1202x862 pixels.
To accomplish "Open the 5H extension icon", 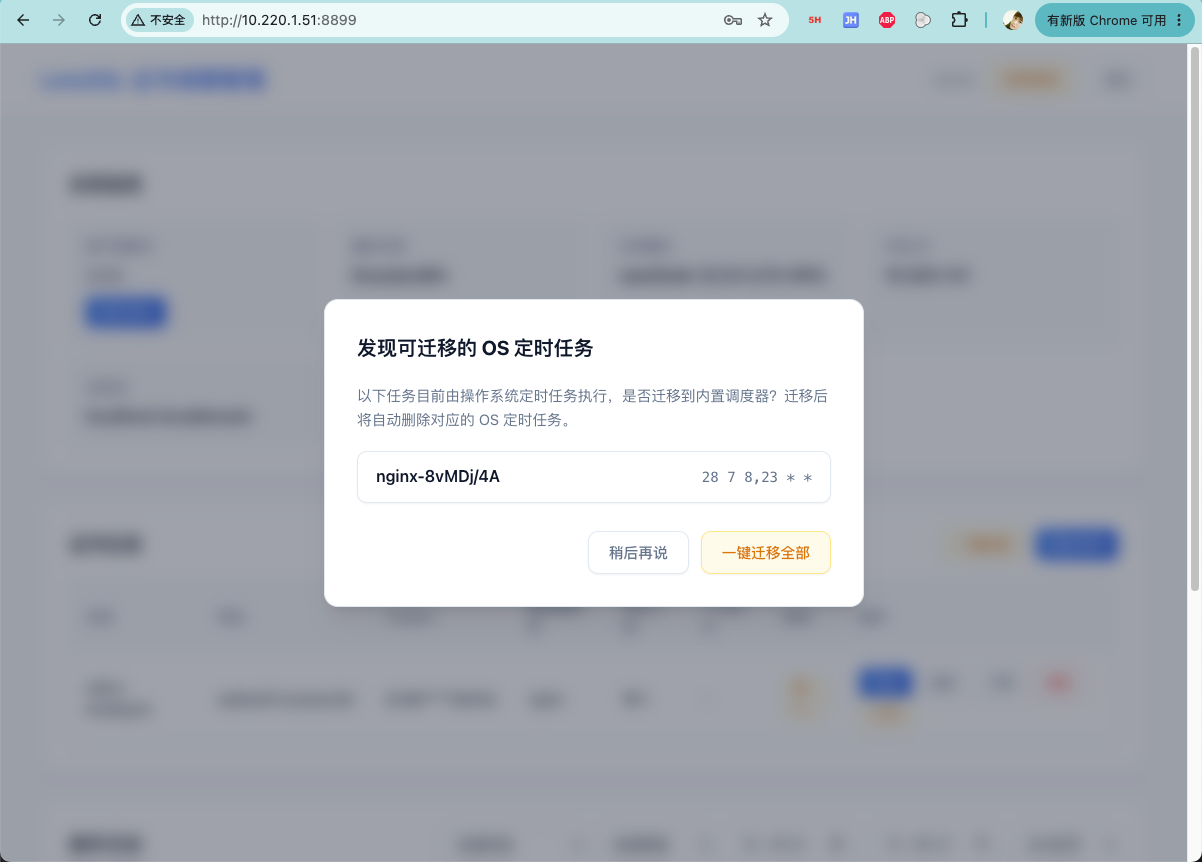I will [815, 20].
